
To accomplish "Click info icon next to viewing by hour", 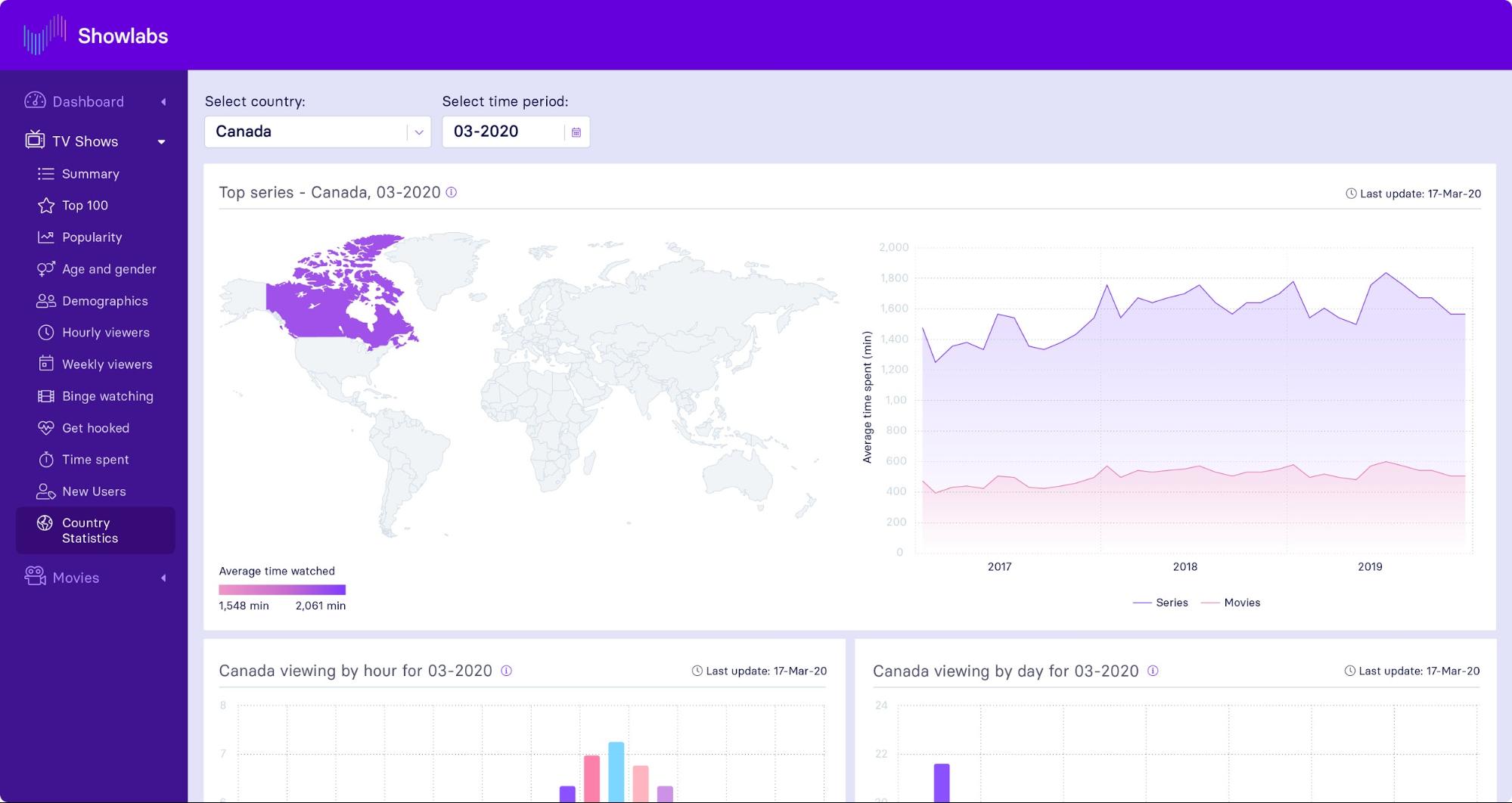I will tap(507, 671).
